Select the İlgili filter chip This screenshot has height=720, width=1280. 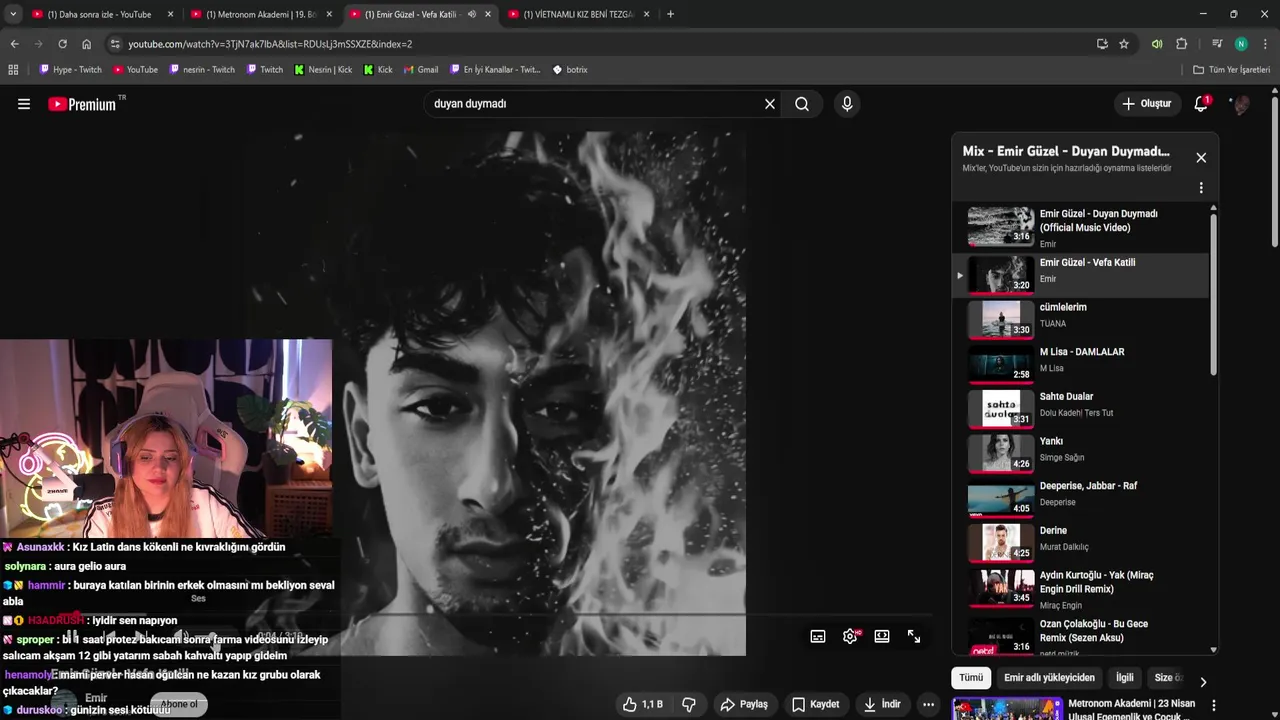(1125, 678)
